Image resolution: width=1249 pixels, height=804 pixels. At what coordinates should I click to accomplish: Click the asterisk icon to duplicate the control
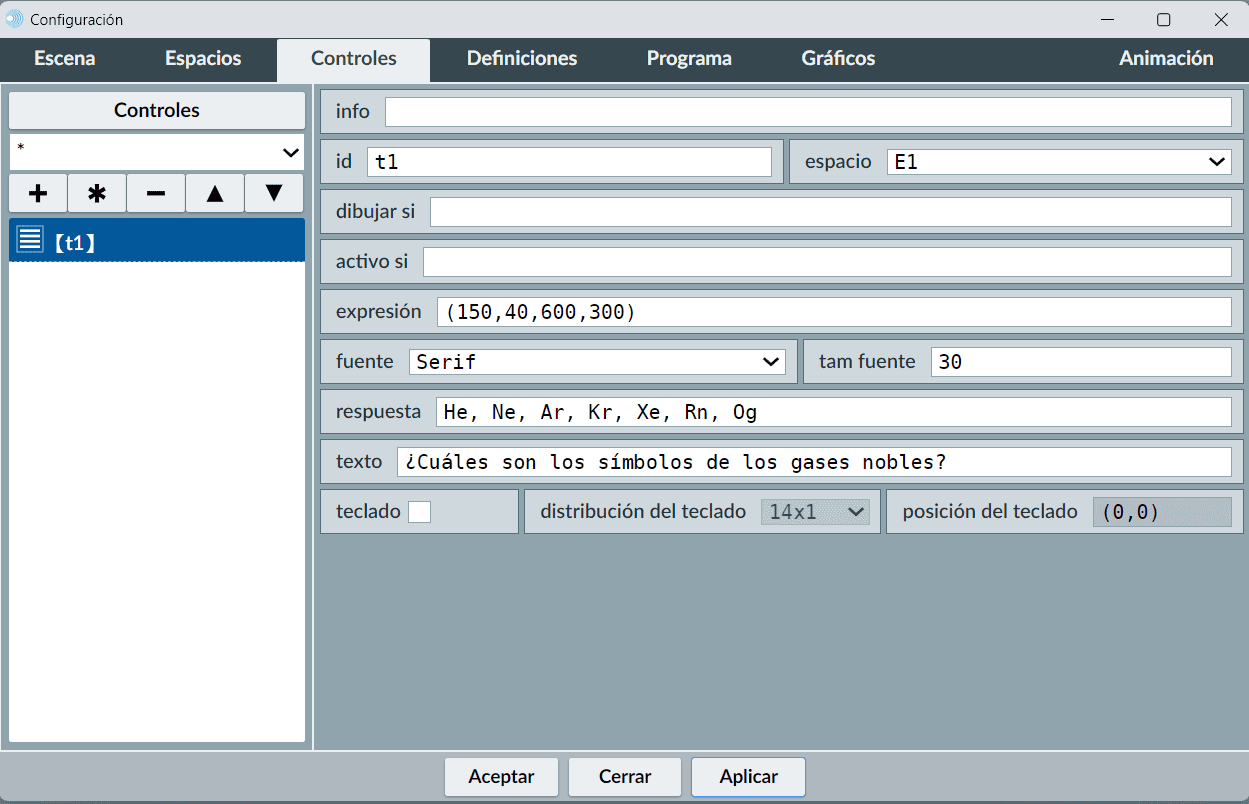97,193
